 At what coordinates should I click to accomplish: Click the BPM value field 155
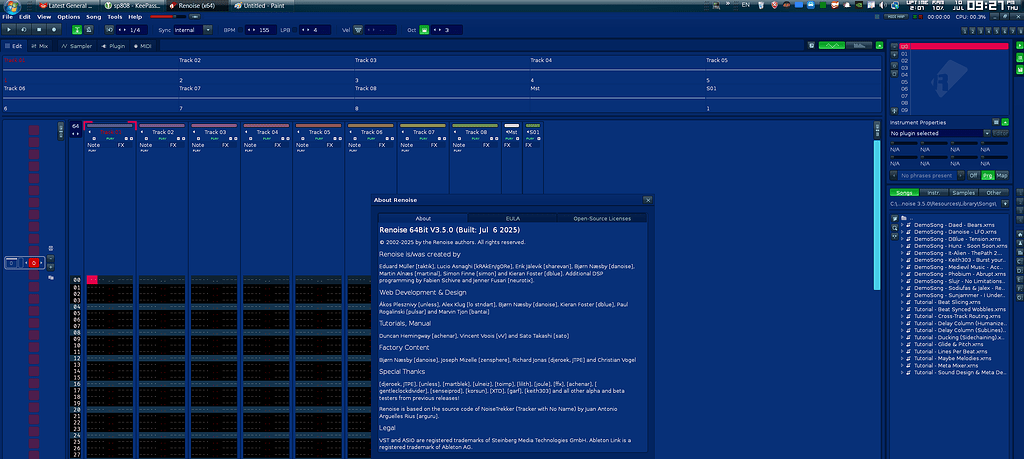(260, 30)
